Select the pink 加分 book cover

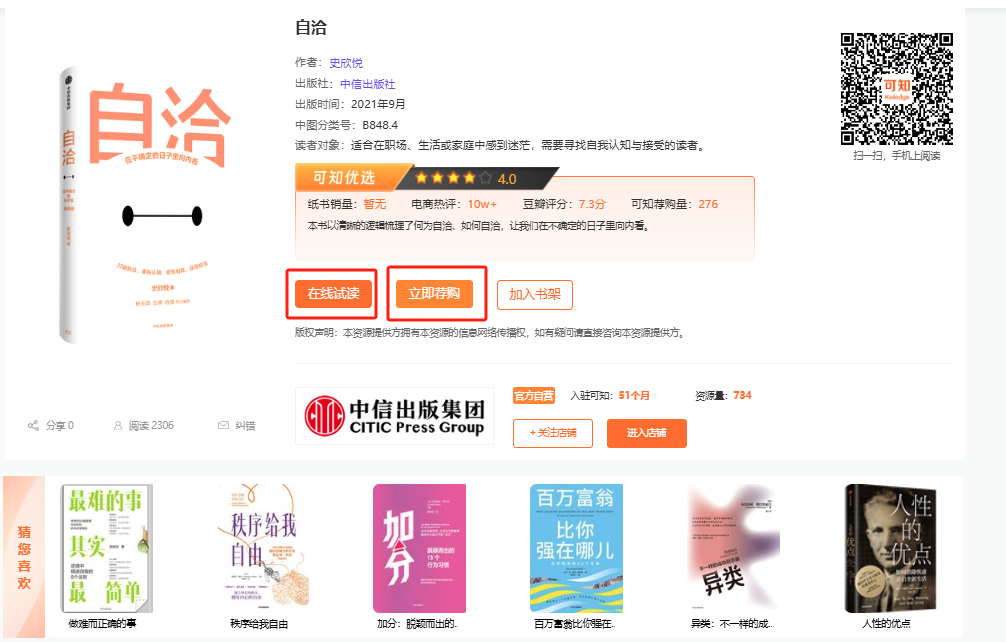[420, 548]
